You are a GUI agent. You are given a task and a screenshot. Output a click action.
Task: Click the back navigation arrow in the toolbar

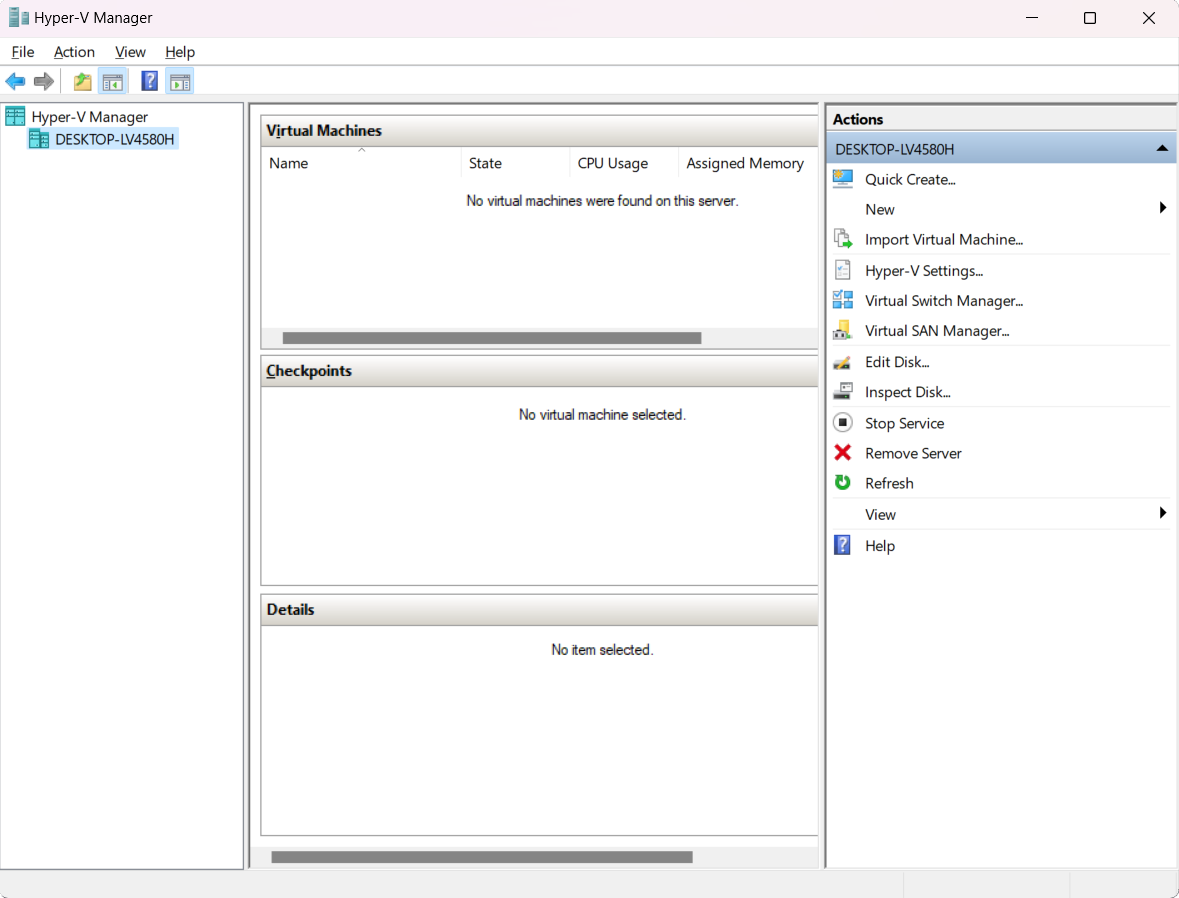pos(15,81)
